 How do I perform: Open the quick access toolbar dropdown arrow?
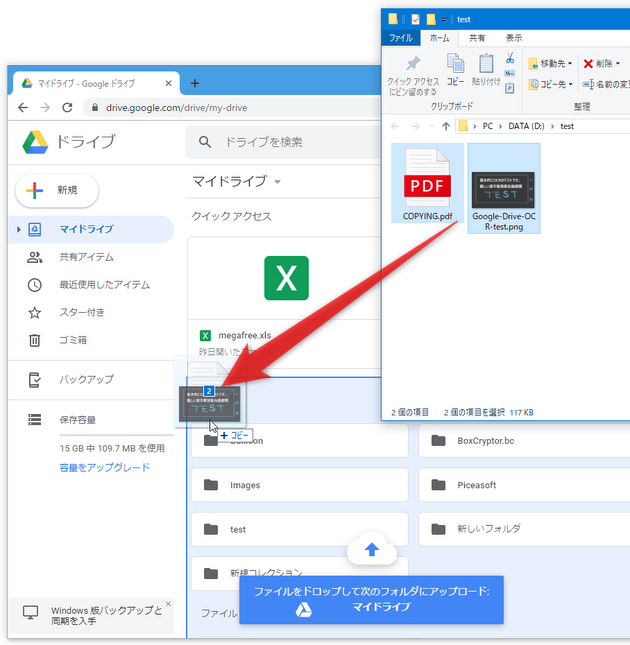pos(443,20)
